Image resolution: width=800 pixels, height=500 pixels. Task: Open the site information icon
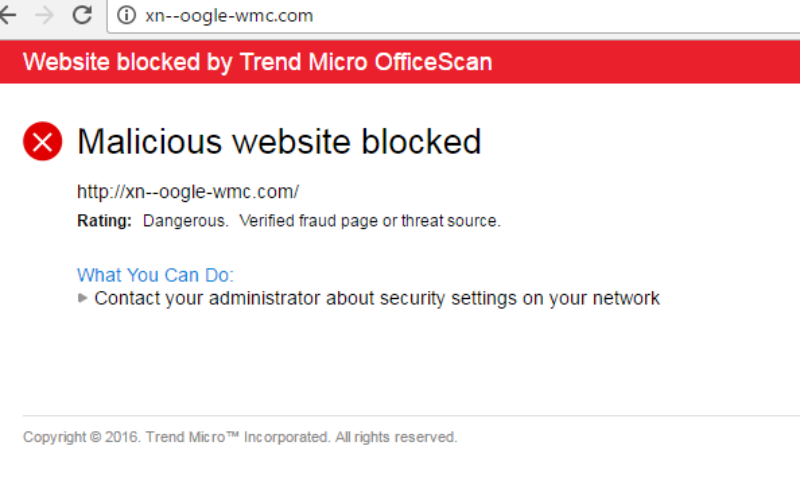click(126, 15)
